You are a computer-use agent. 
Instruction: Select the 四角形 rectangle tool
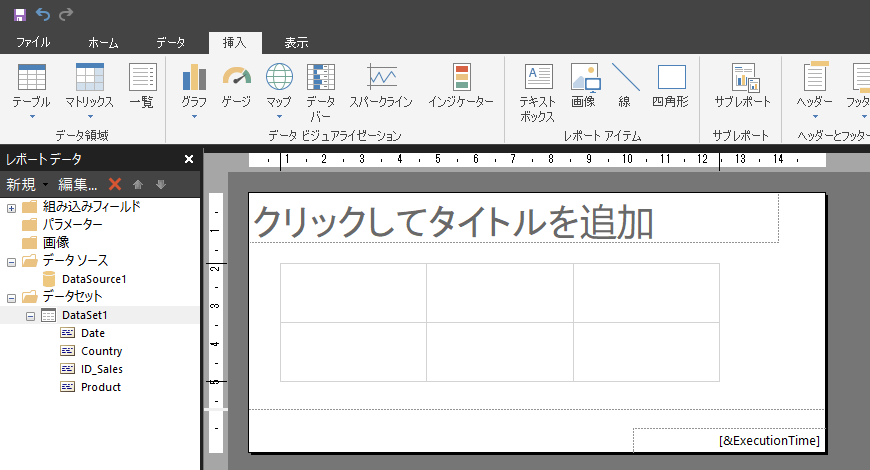[x=671, y=85]
